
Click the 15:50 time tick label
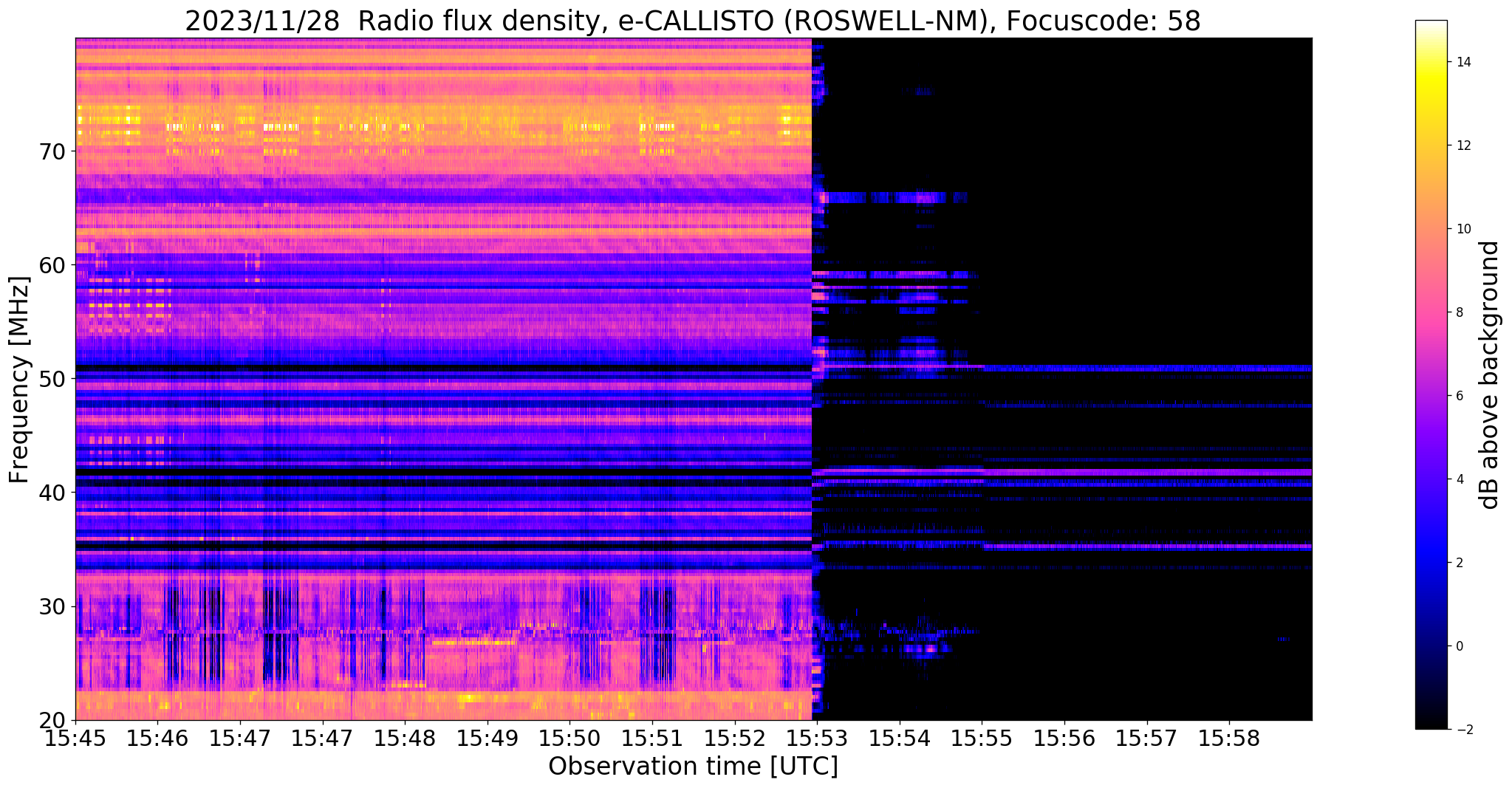(569, 739)
